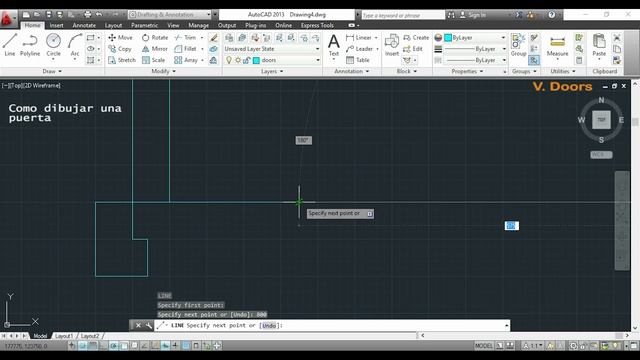Click the Help question mark icon
This screenshot has width=640, height=360.
point(551,15)
